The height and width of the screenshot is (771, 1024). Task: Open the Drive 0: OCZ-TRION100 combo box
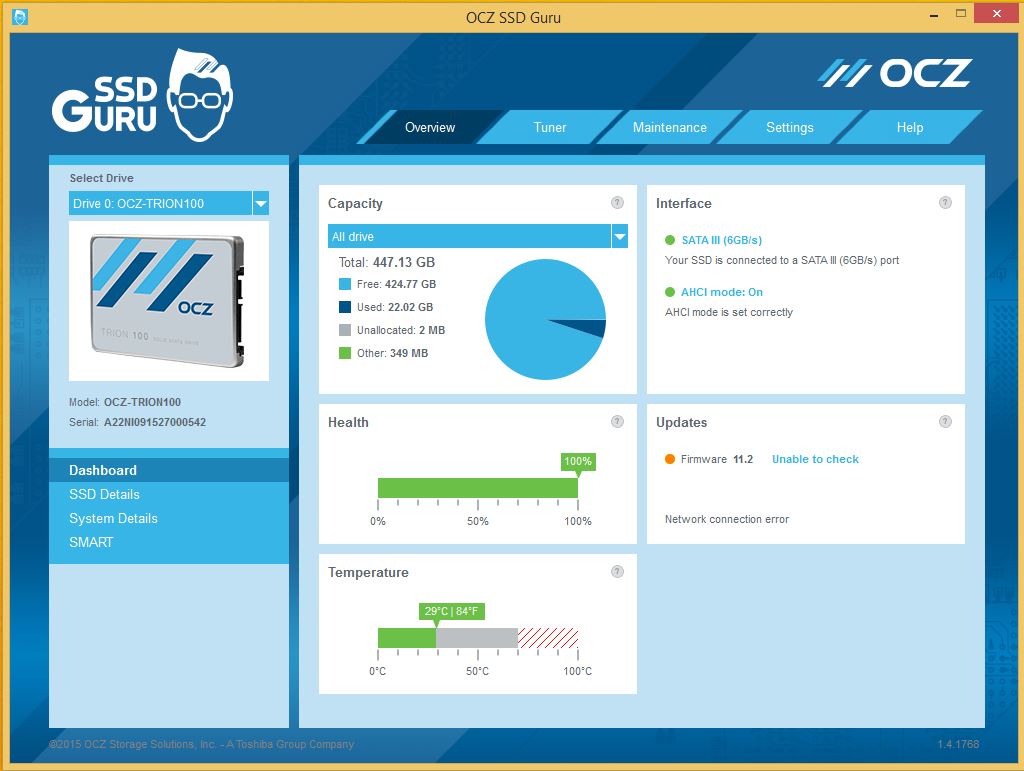click(169, 203)
